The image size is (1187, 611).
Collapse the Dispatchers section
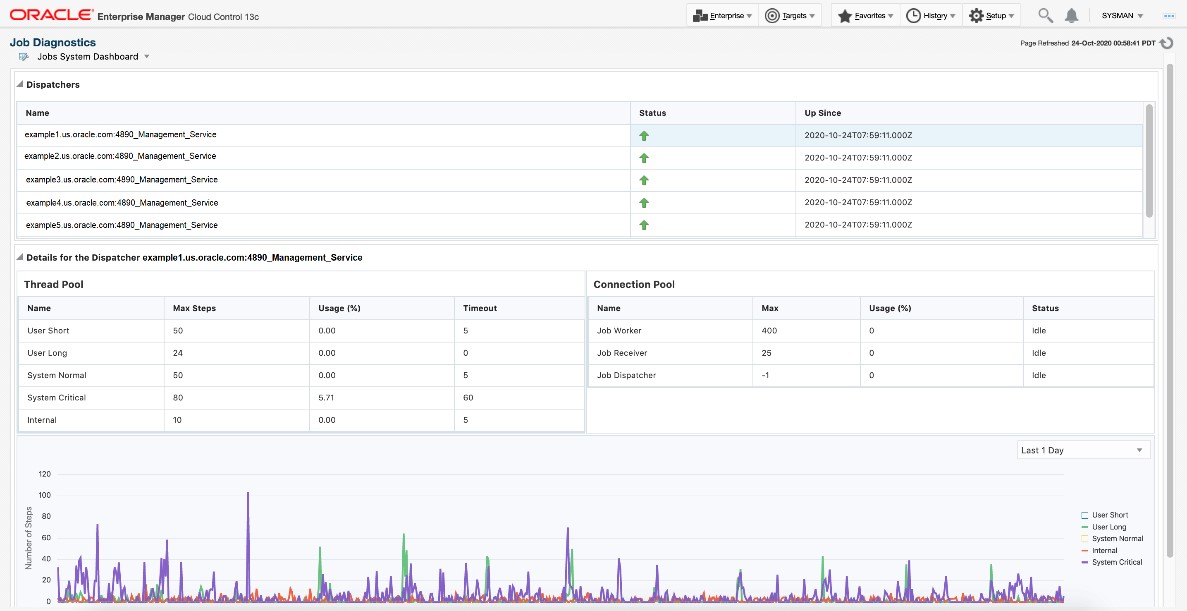(x=20, y=85)
